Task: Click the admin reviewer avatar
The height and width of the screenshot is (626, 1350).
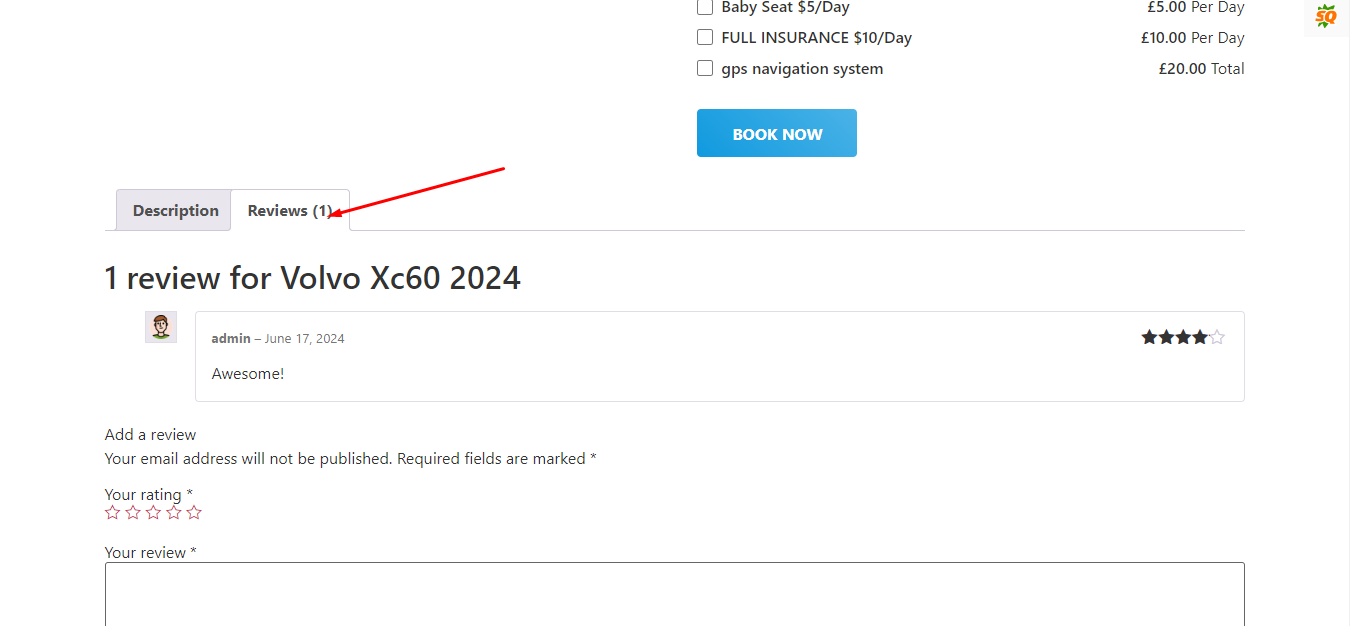Action: tap(161, 327)
